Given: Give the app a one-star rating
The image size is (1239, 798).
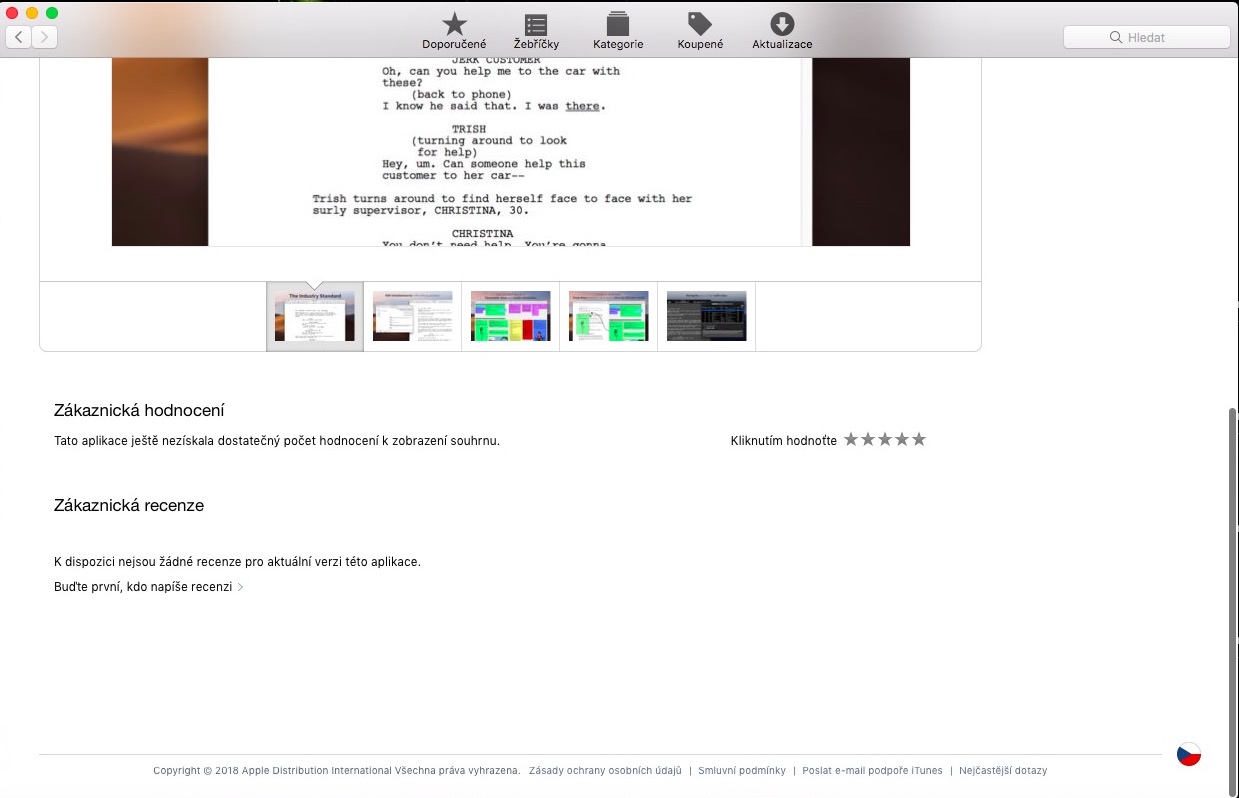Looking at the screenshot, I should coord(851,438).
